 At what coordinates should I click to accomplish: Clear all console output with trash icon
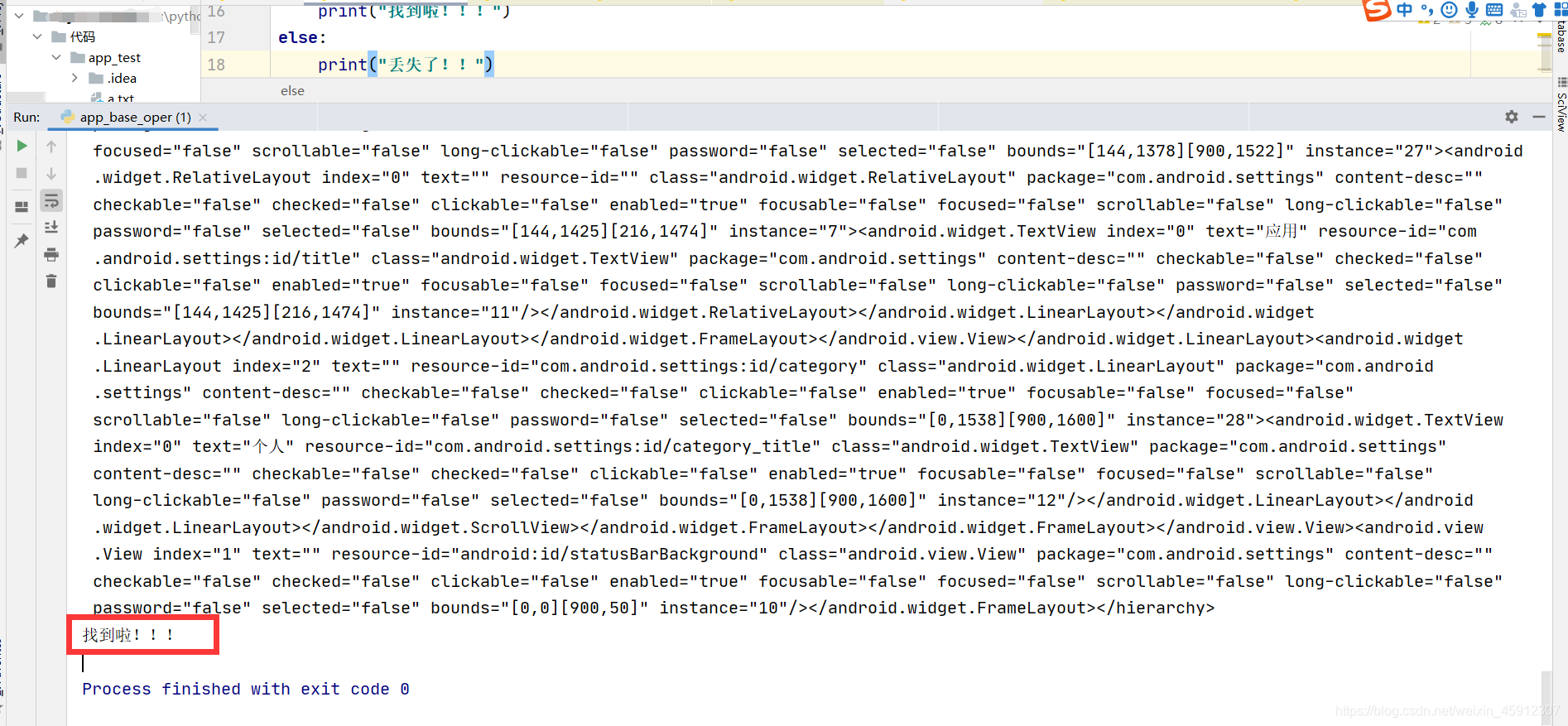[51, 281]
